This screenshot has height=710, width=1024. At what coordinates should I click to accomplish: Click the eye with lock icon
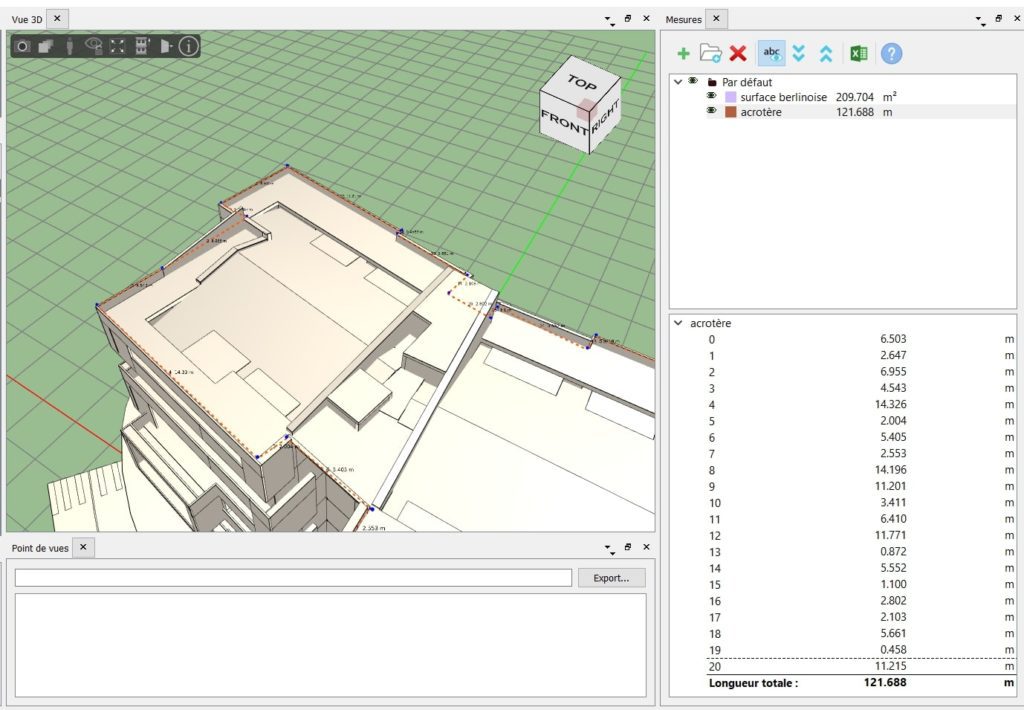pyautogui.click(x=94, y=46)
